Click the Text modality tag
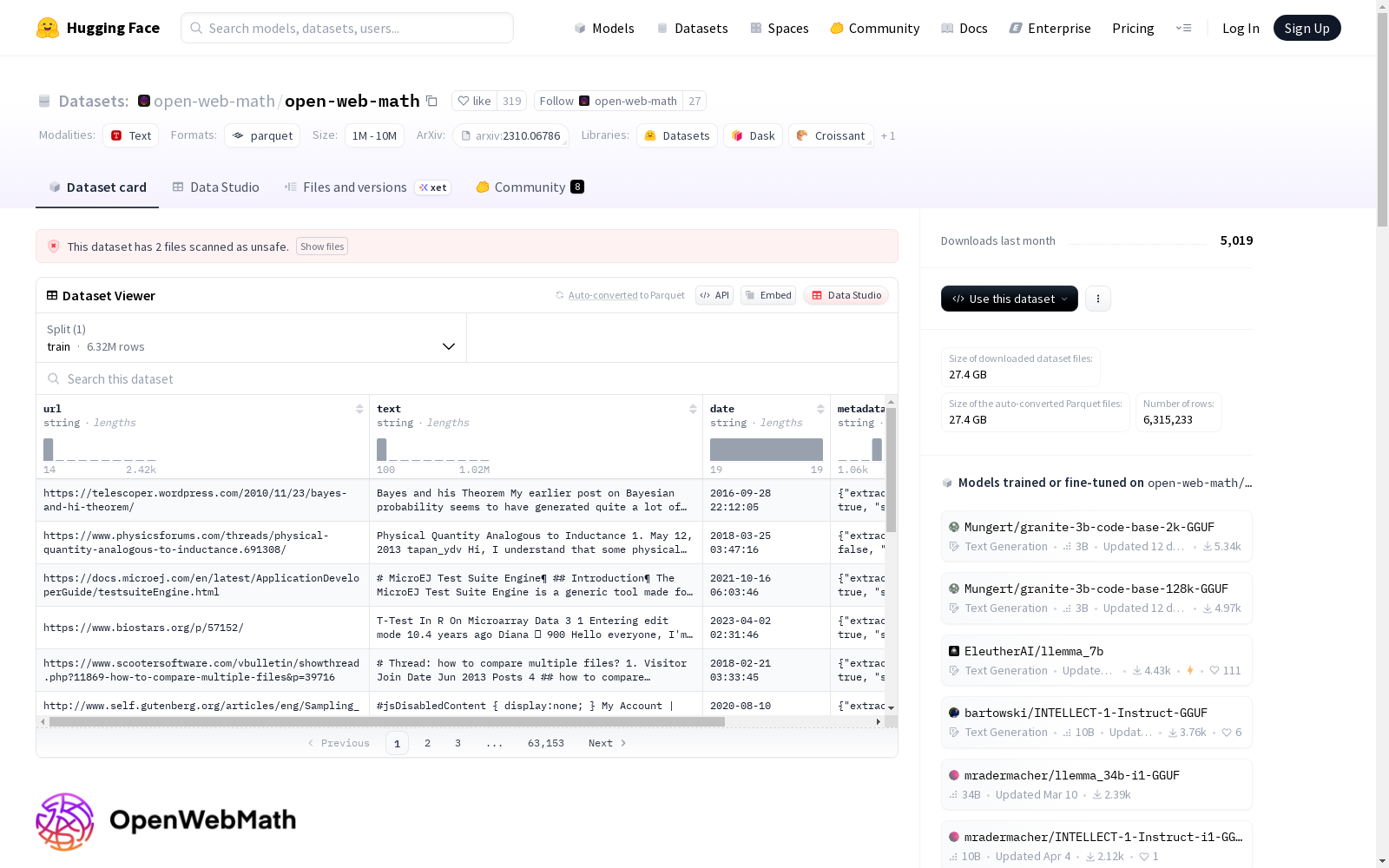1389x868 pixels. pos(130,135)
